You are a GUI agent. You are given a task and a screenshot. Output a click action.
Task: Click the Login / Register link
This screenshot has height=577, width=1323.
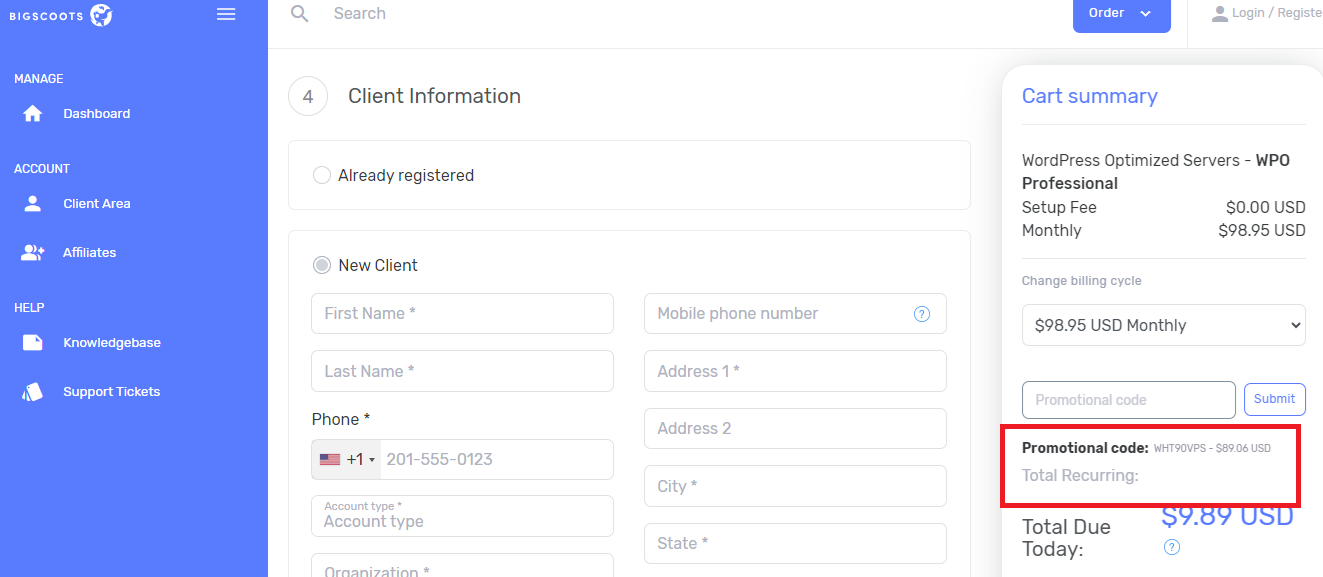[1277, 14]
